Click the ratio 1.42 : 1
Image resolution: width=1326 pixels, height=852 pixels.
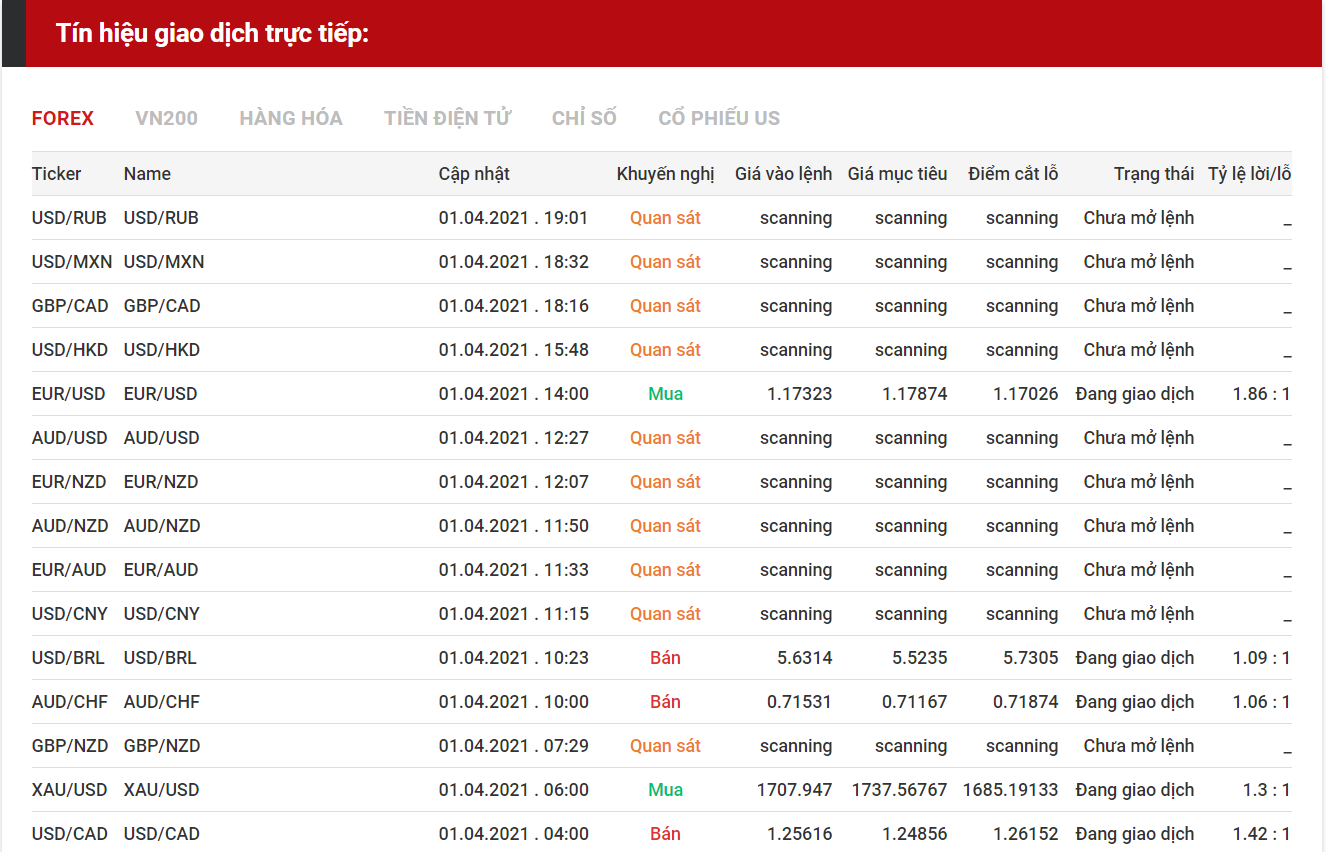pos(1262,834)
